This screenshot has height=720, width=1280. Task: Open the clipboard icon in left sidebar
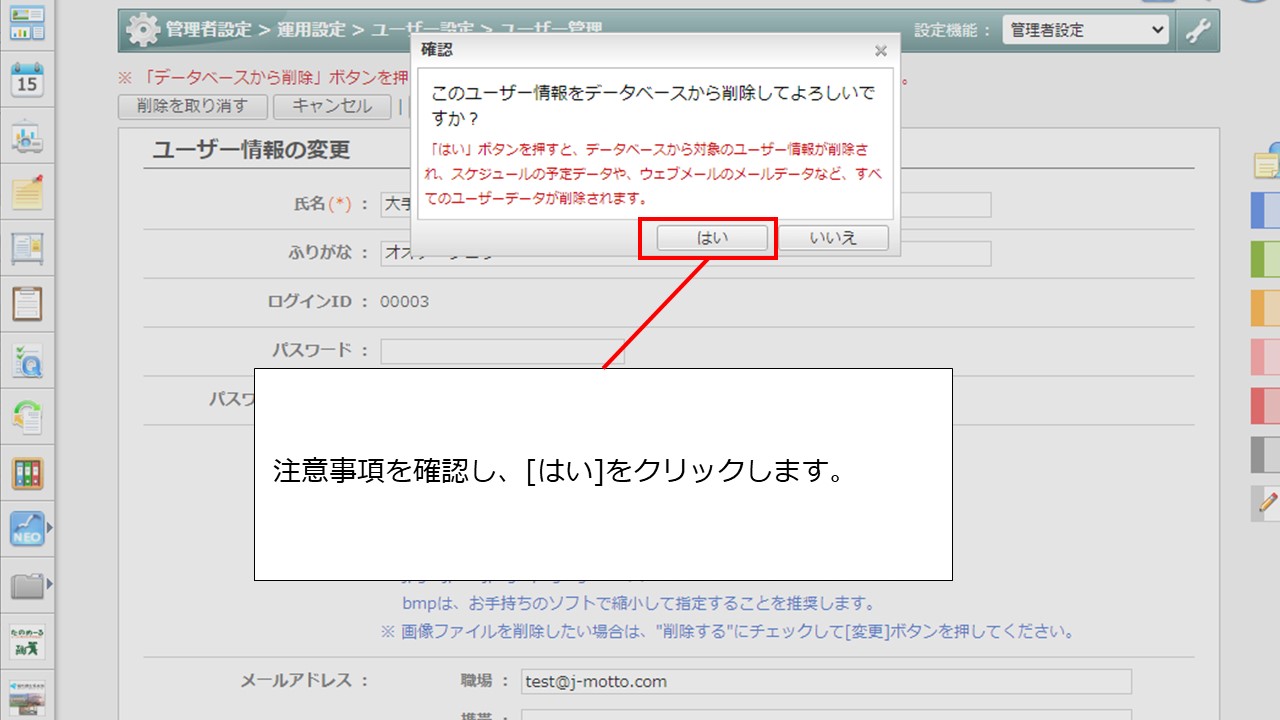[27, 303]
